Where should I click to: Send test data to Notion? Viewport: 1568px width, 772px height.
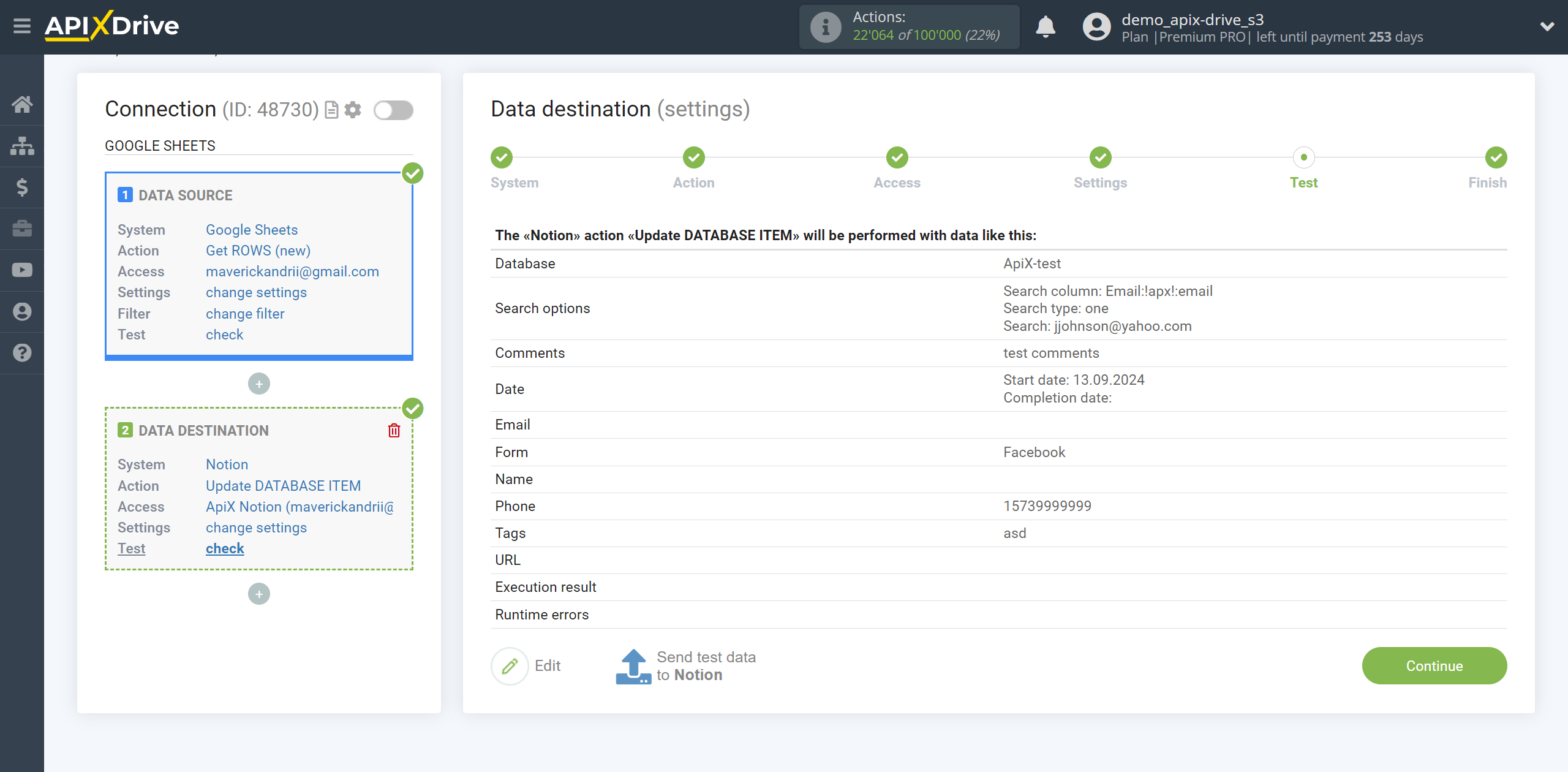pyautogui.click(x=706, y=666)
